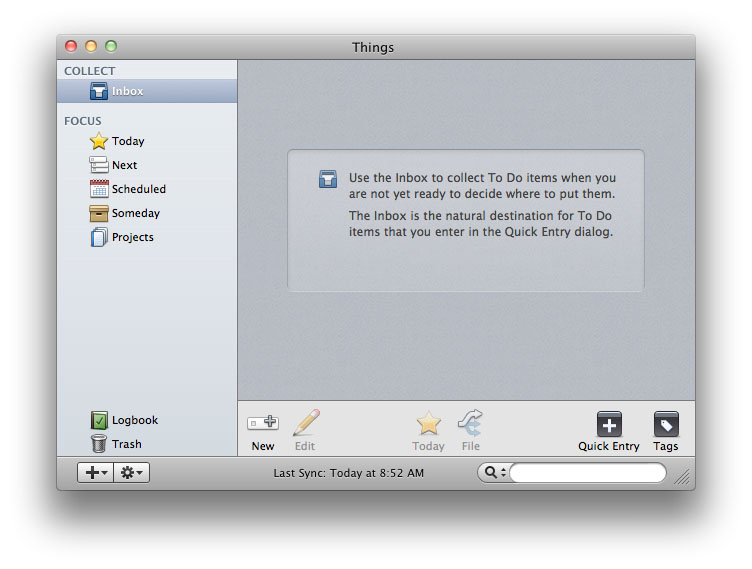
Task: Click the Trash can icon
Action: (99, 443)
